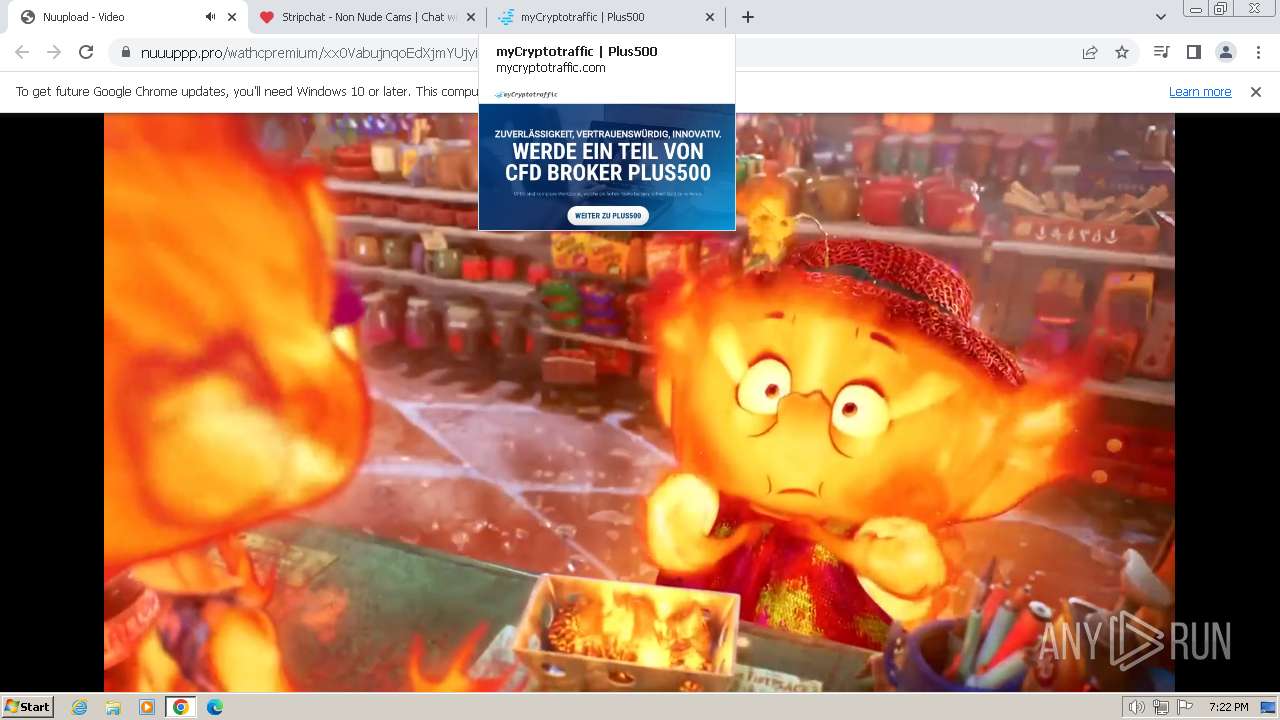Open the tab search dropdown
This screenshot has height=720, width=1280.
[1161, 17]
